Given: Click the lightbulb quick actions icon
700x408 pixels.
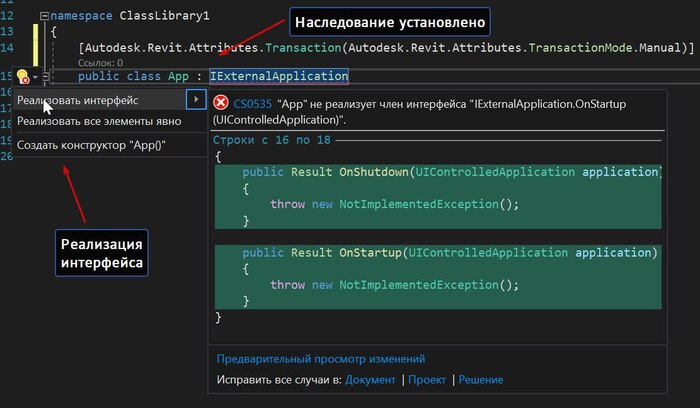Looking at the screenshot, I should pyautogui.click(x=23, y=77).
